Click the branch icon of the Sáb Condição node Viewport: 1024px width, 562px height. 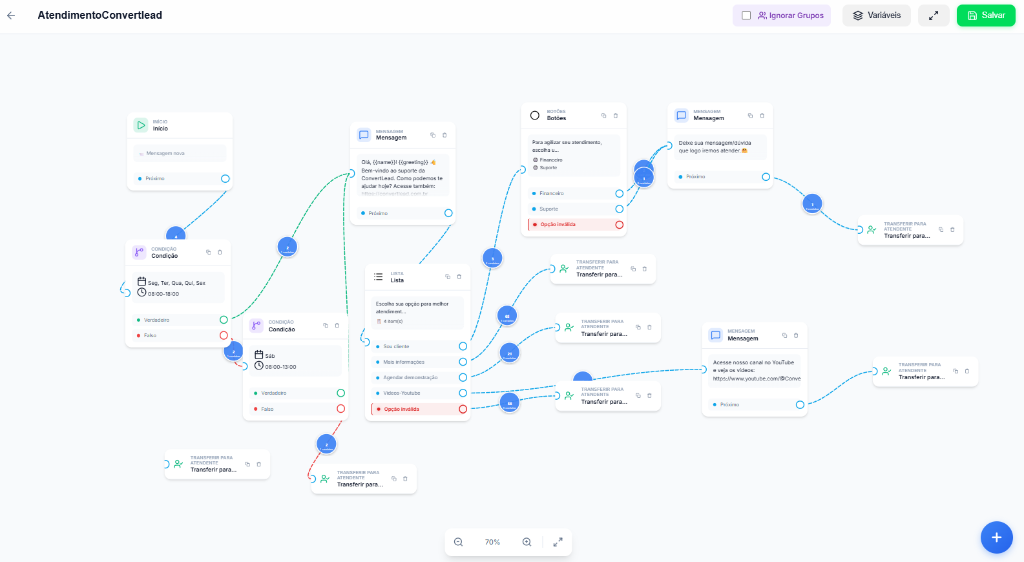256,325
